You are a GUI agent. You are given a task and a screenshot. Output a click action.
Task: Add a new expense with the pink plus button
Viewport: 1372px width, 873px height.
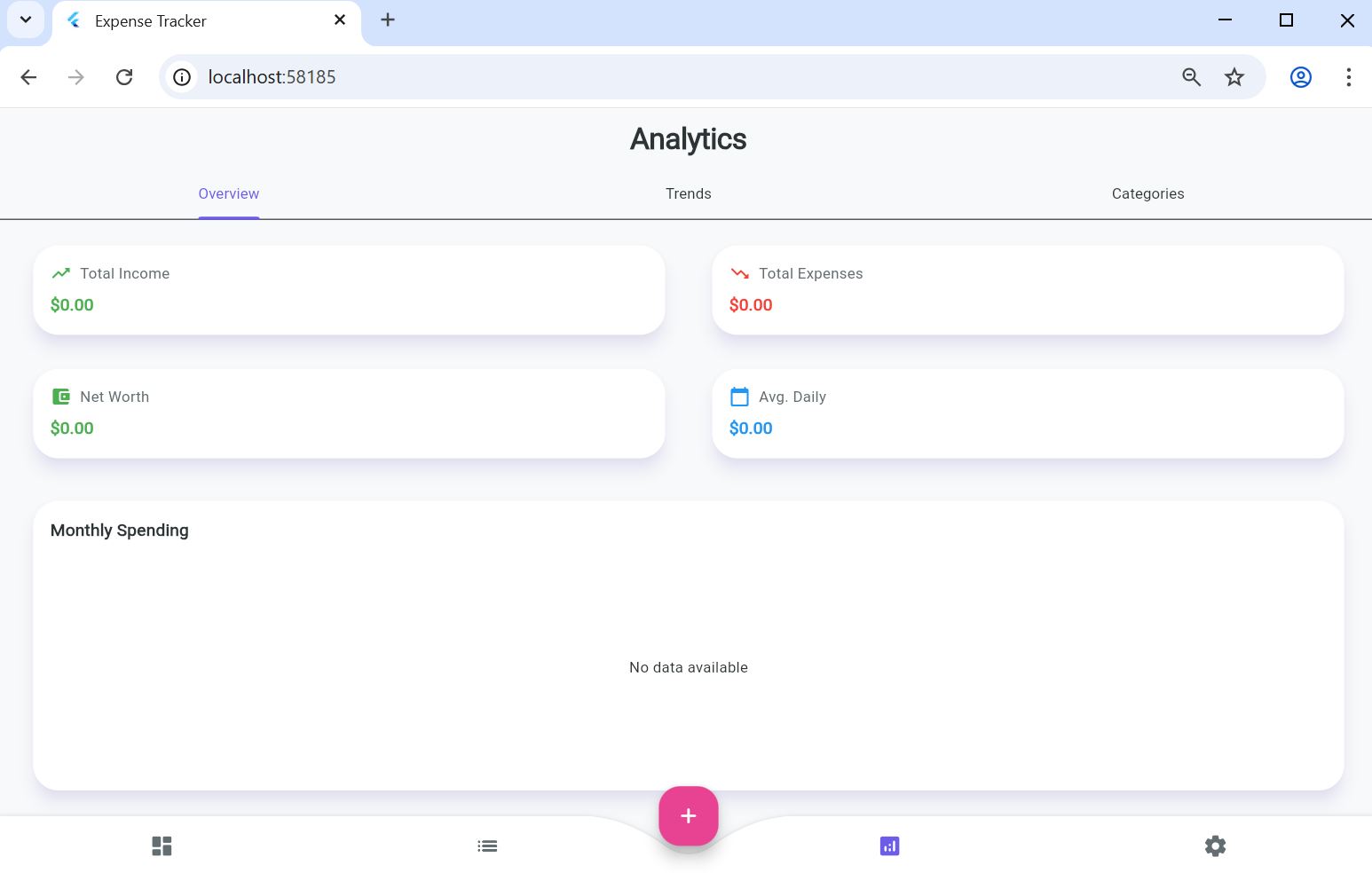click(x=688, y=815)
